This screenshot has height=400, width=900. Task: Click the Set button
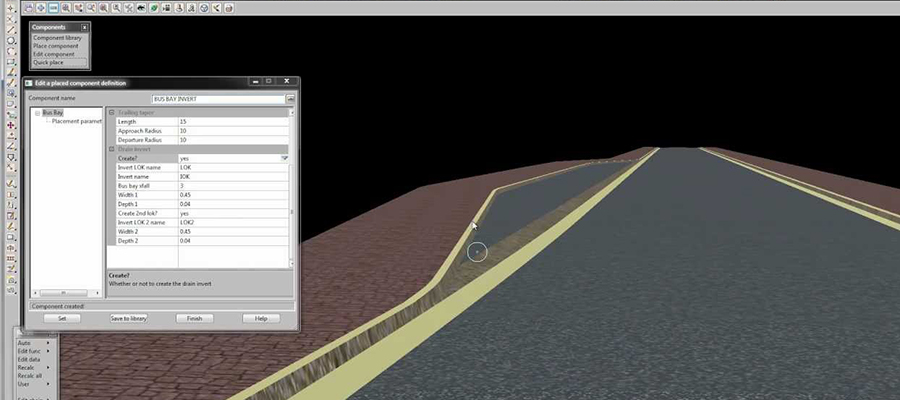[x=62, y=318]
